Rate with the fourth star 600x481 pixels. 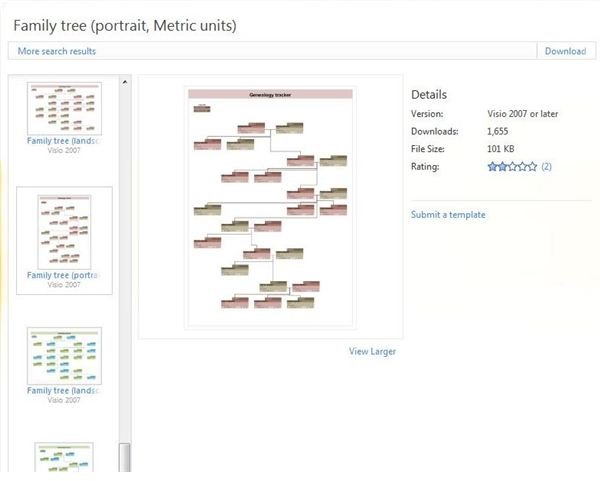522,166
